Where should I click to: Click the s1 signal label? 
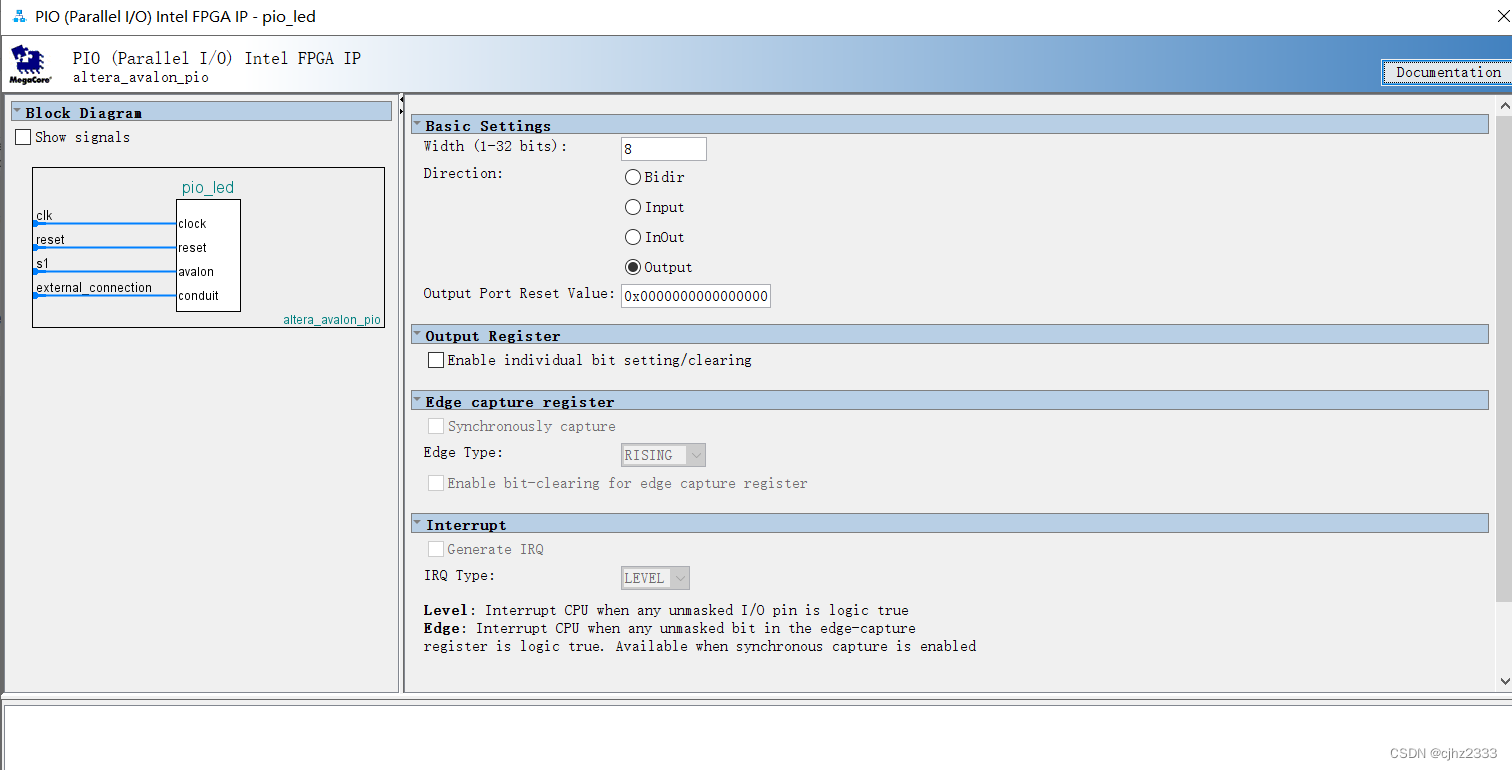click(x=42, y=264)
